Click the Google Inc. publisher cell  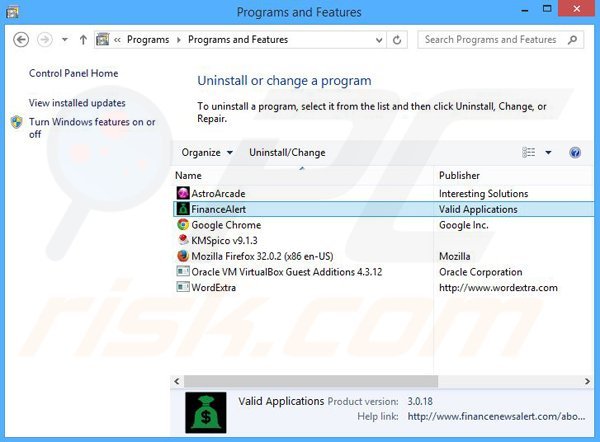click(x=463, y=225)
